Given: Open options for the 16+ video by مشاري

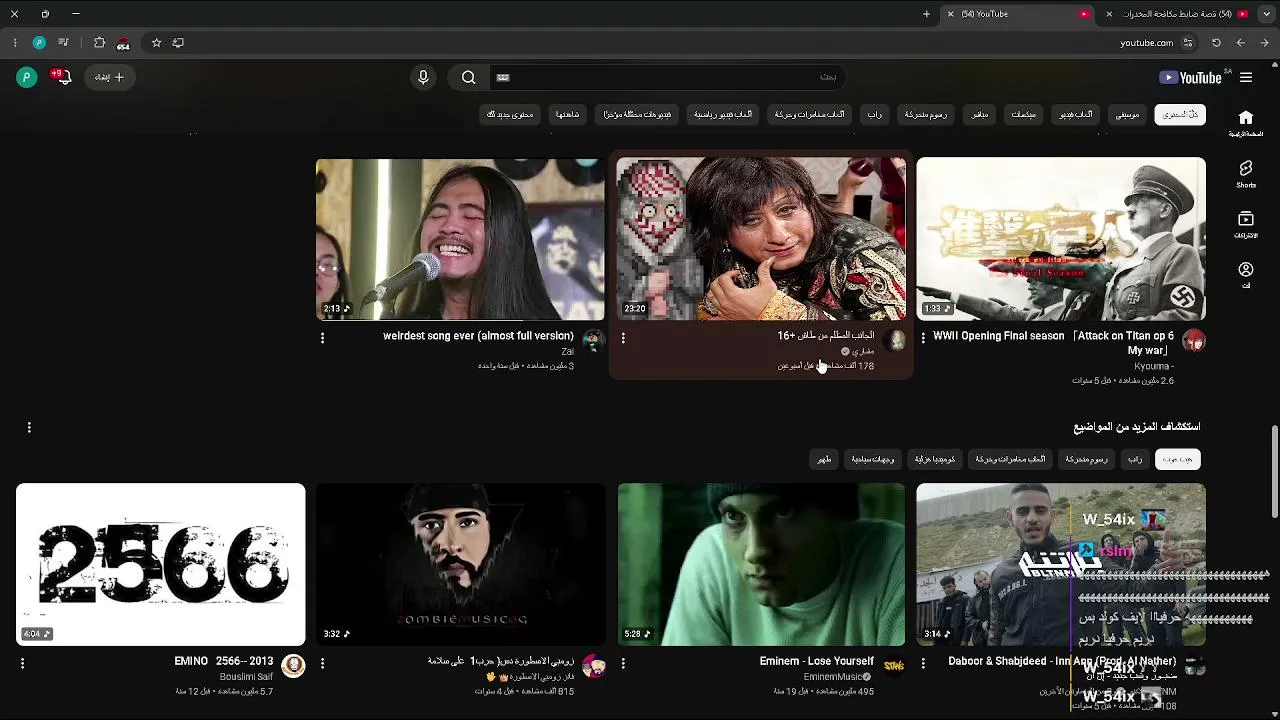Looking at the screenshot, I should [623, 338].
